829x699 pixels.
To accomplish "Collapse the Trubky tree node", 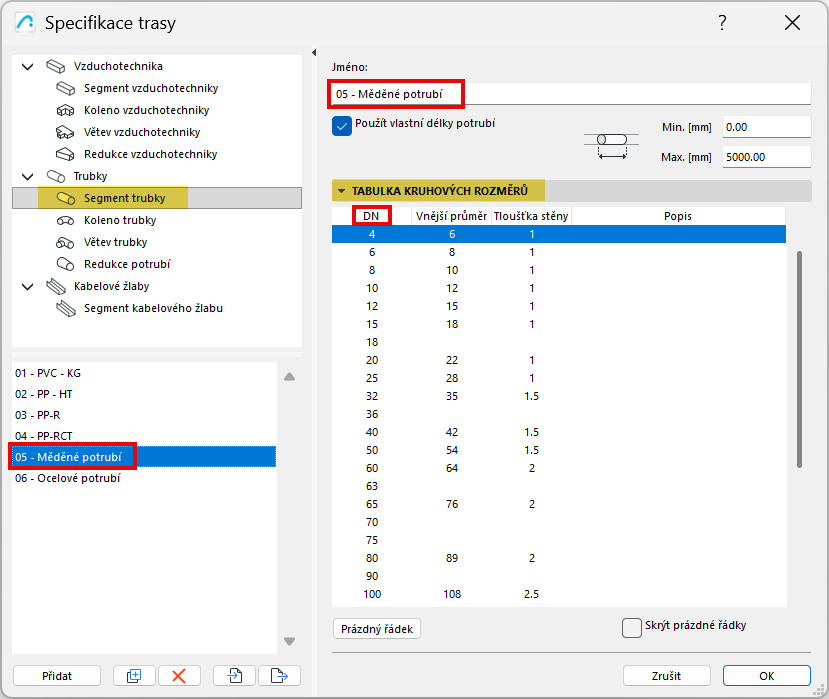I will tap(27, 177).
